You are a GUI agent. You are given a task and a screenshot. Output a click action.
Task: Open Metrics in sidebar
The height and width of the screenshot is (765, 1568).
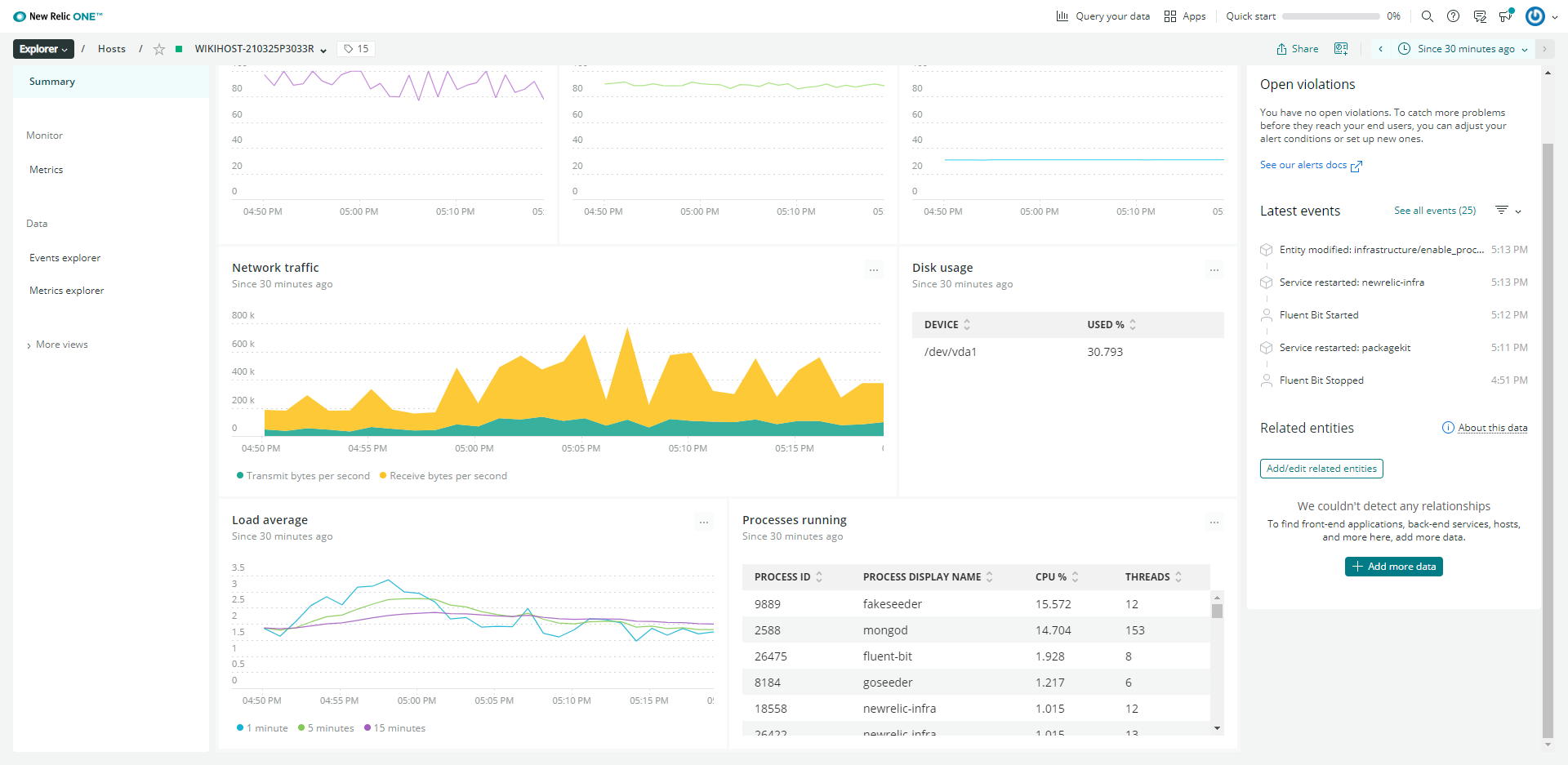(46, 170)
